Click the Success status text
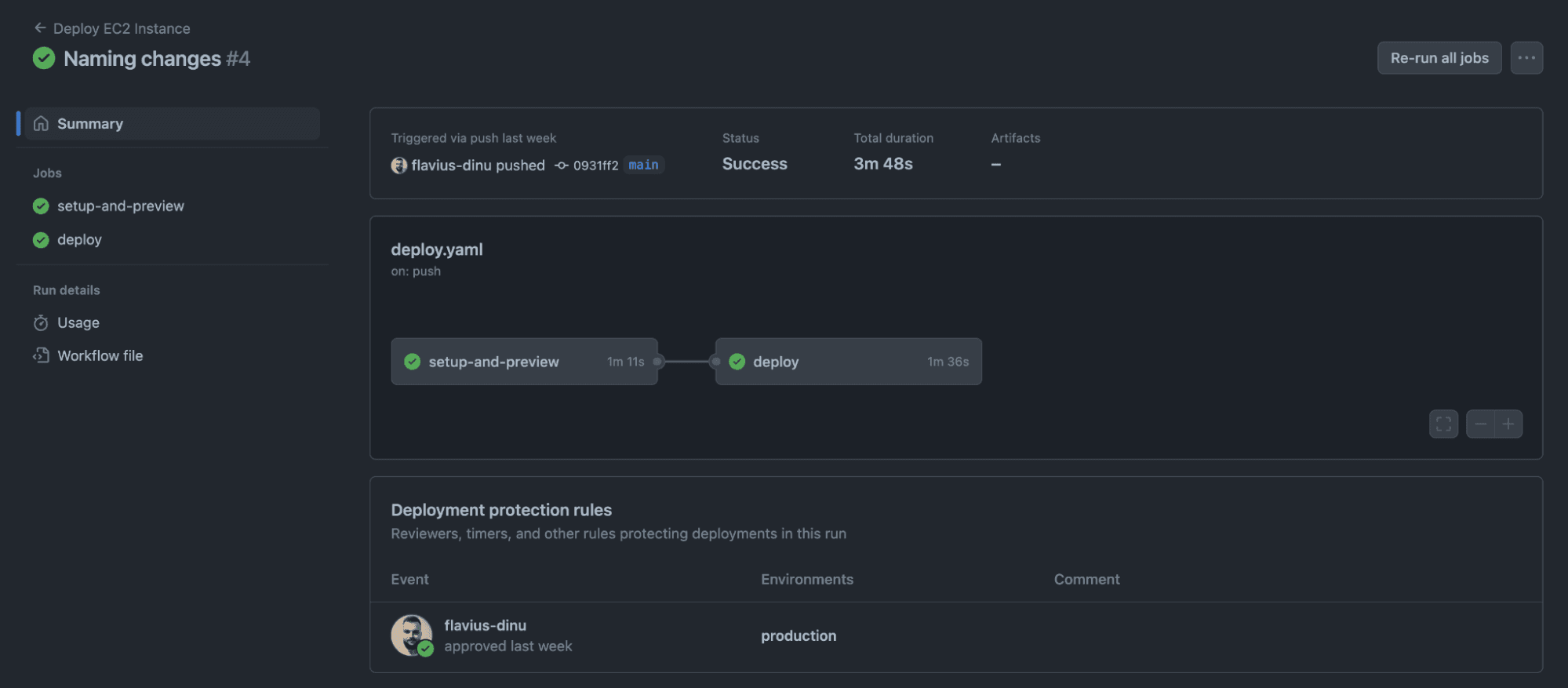This screenshot has height=688, width=1568. [755, 164]
